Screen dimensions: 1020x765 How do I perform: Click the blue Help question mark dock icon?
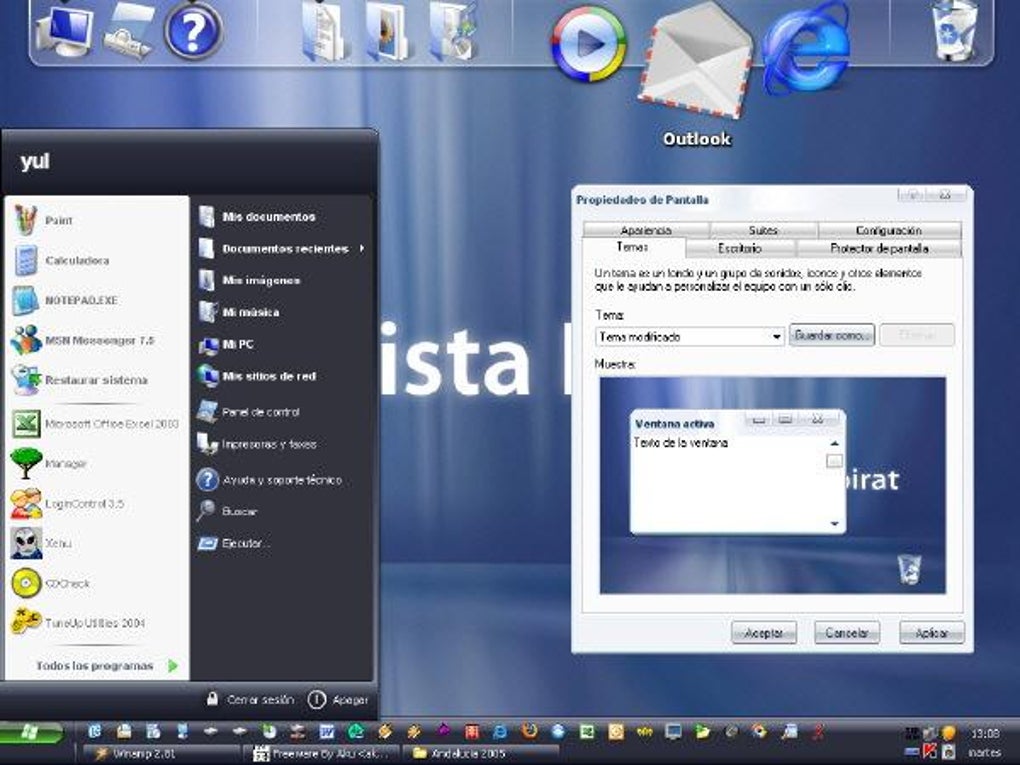pos(193,30)
